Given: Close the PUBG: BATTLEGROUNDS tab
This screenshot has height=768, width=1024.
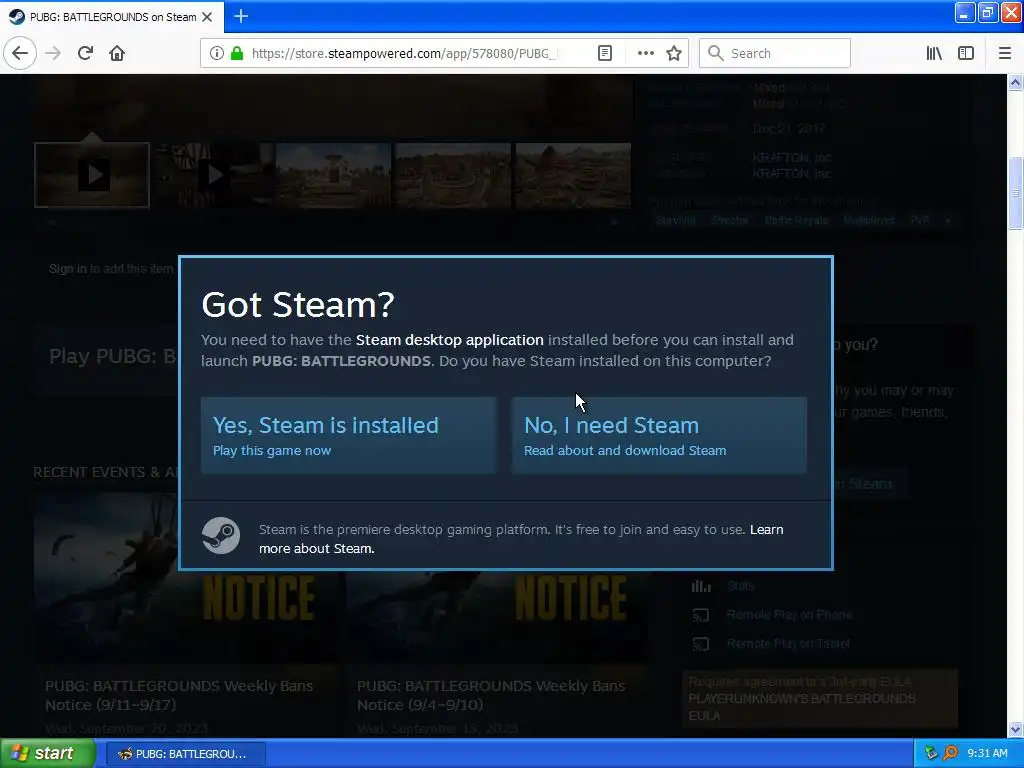Looking at the screenshot, I should point(207,17).
